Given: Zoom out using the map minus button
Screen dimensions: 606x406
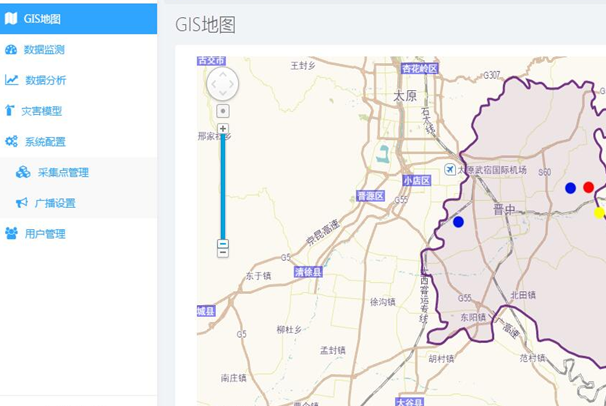Looking at the screenshot, I should pos(223,244).
